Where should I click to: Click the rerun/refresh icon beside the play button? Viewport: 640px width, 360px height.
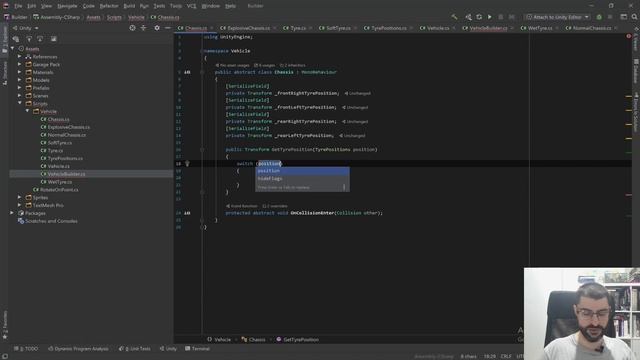(x=479, y=17)
